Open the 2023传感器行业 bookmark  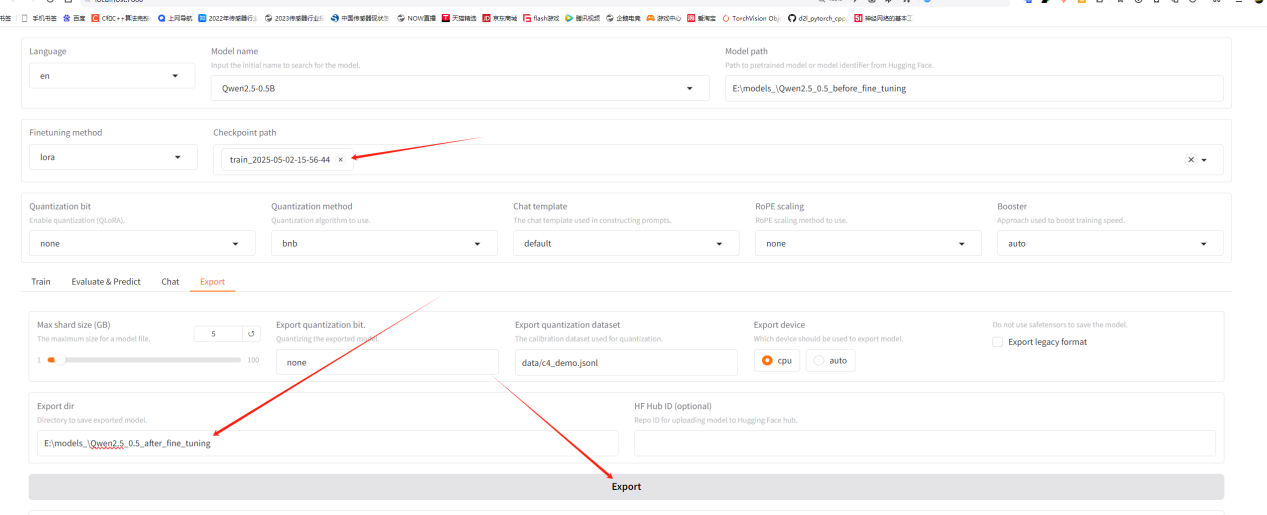293,18
